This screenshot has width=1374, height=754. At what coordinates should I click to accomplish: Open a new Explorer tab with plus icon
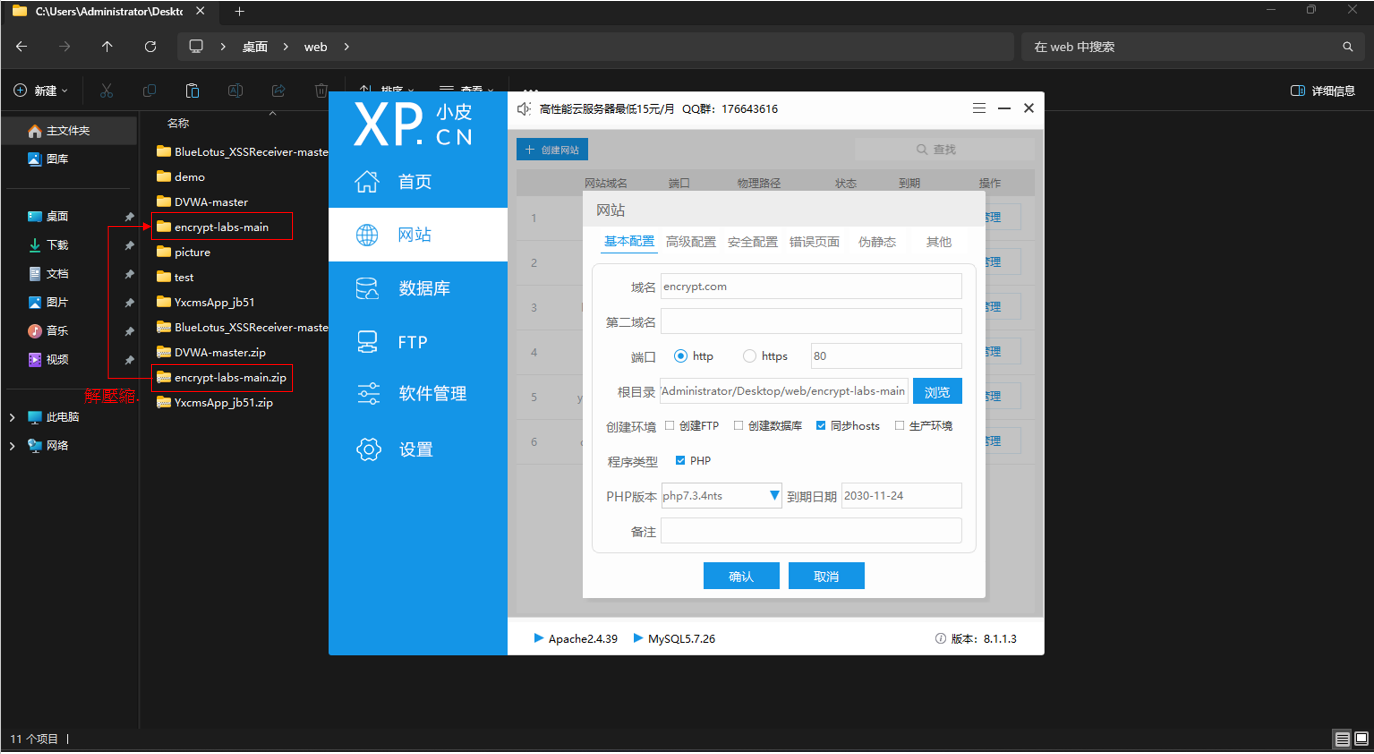(240, 11)
